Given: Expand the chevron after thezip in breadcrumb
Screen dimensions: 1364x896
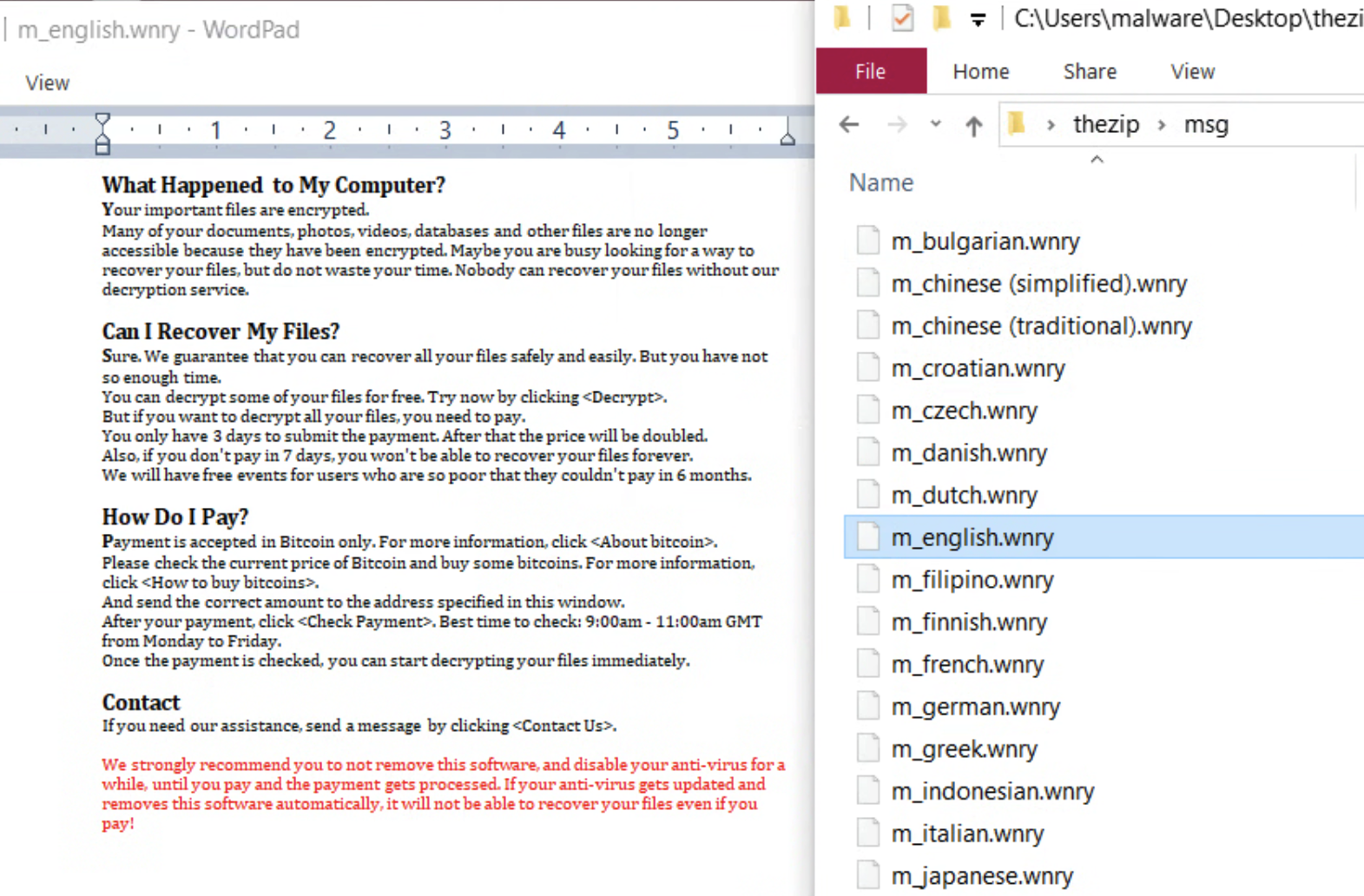Looking at the screenshot, I should (x=1162, y=125).
